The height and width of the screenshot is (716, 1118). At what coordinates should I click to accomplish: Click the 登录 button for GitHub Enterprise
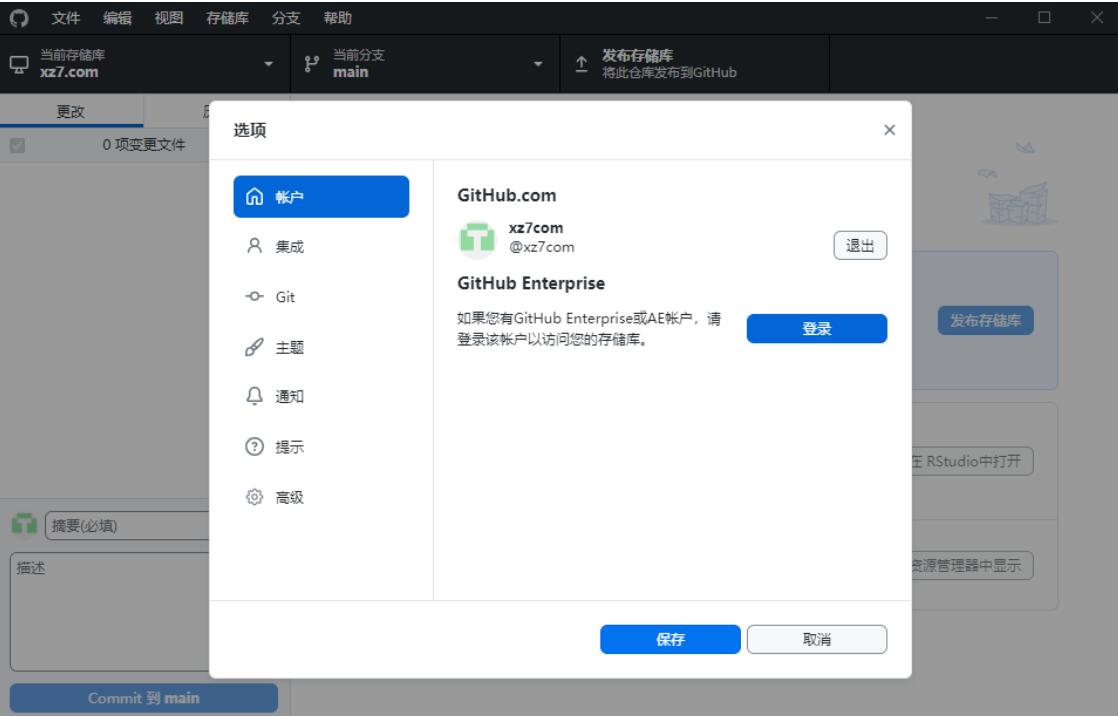[x=816, y=328]
